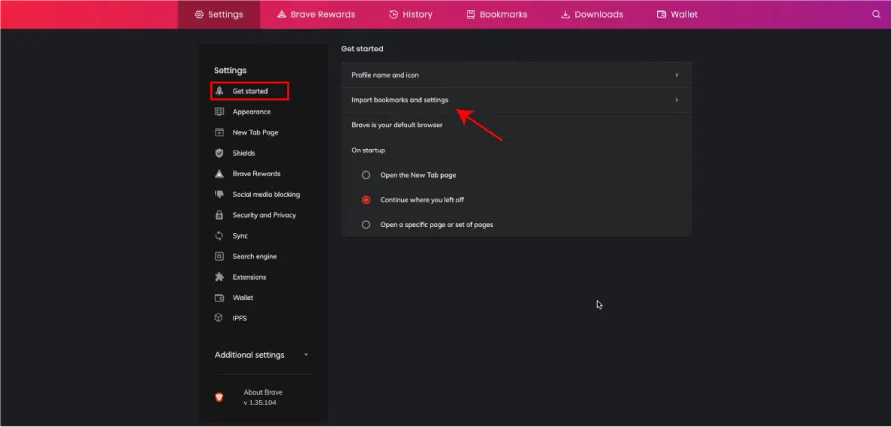Click the Wallet icon in top bar
Viewport: 892px width, 427px height.
(662, 15)
